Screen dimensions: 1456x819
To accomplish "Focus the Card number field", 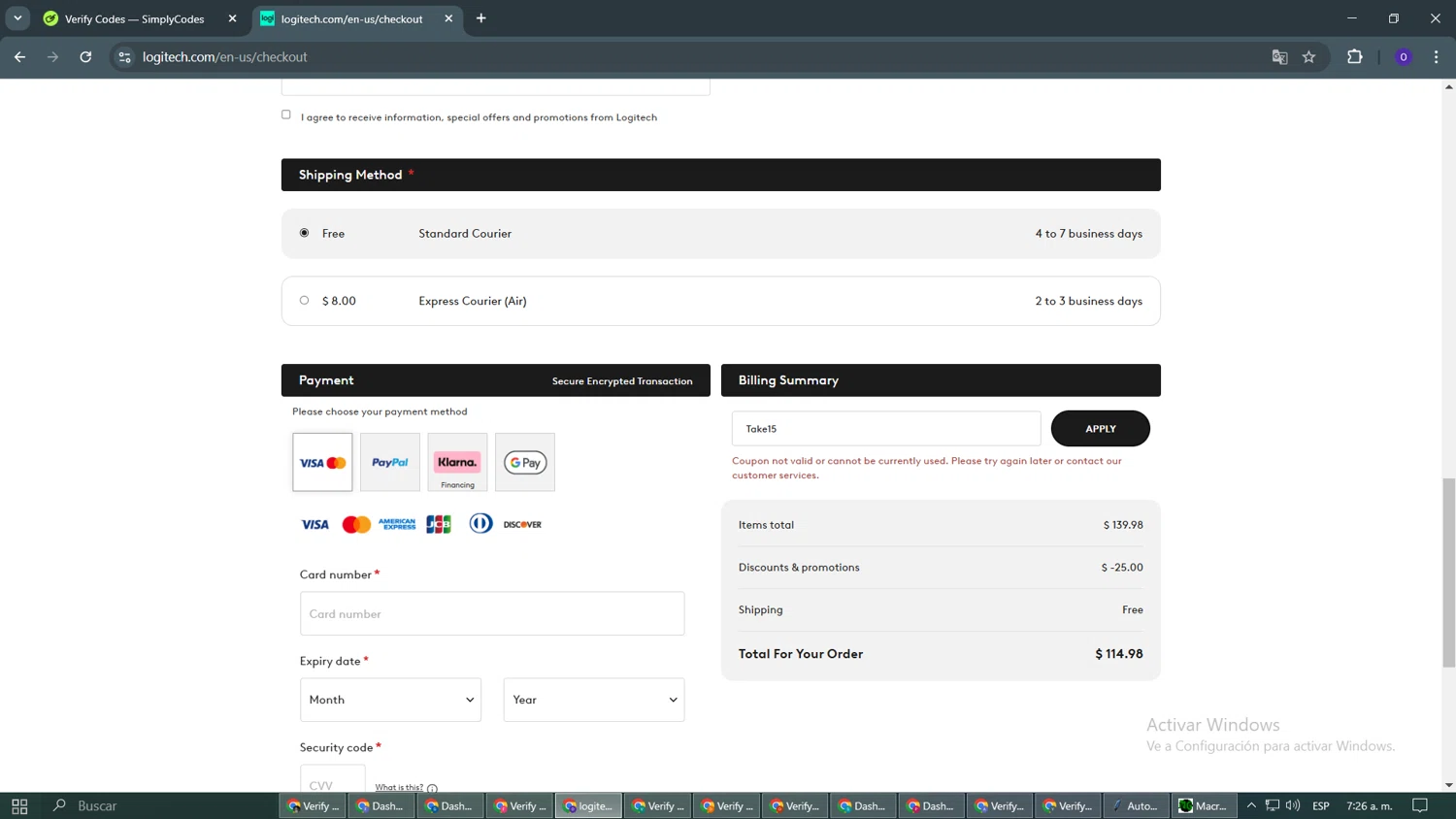I will click(x=492, y=613).
